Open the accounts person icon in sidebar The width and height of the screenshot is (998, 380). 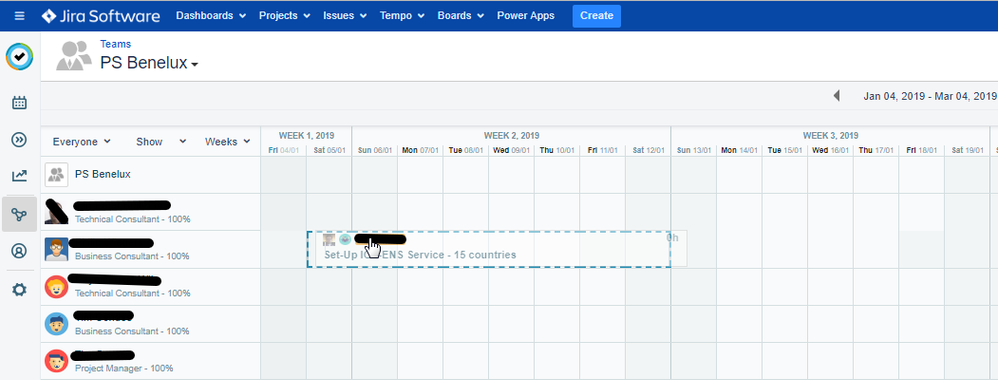[x=20, y=251]
